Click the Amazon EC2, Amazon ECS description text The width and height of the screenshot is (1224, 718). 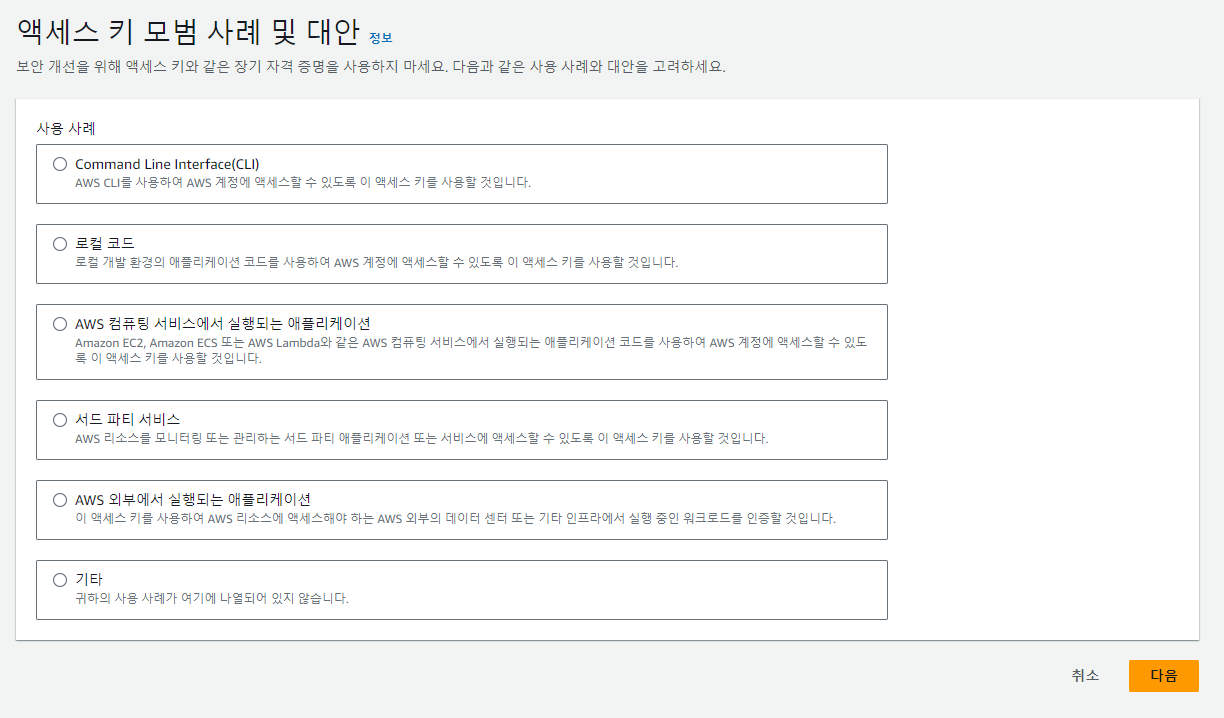(x=471, y=350)
